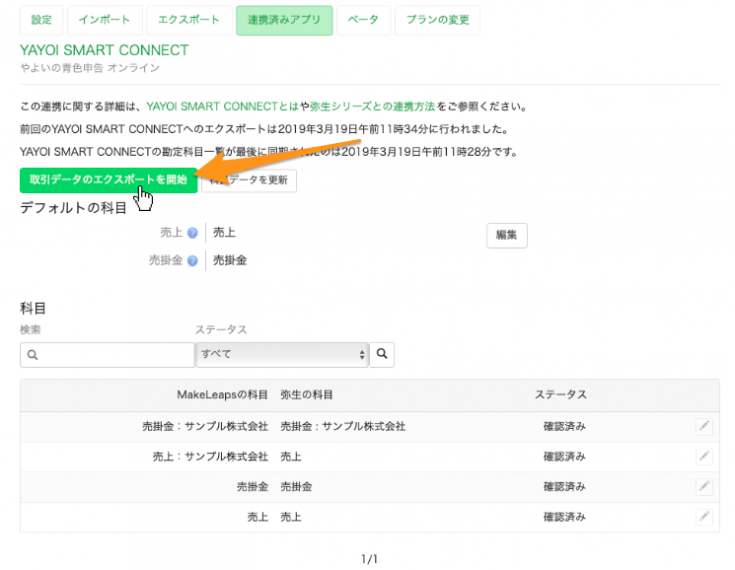Select the 連携済みアプリ tab
Viewport: 735px width, 570px height.
(x=284, y=20)
